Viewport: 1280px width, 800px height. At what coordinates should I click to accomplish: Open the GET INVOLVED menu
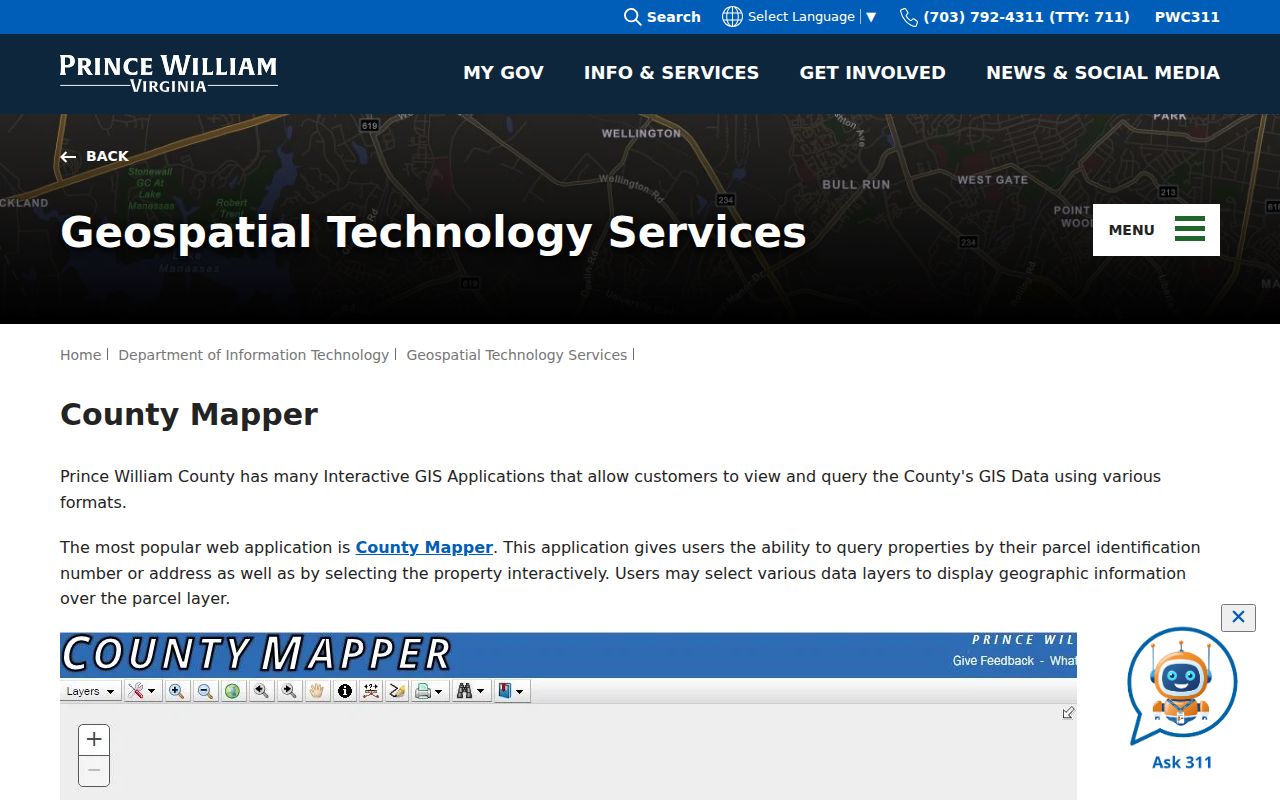(x=872, y=73)
